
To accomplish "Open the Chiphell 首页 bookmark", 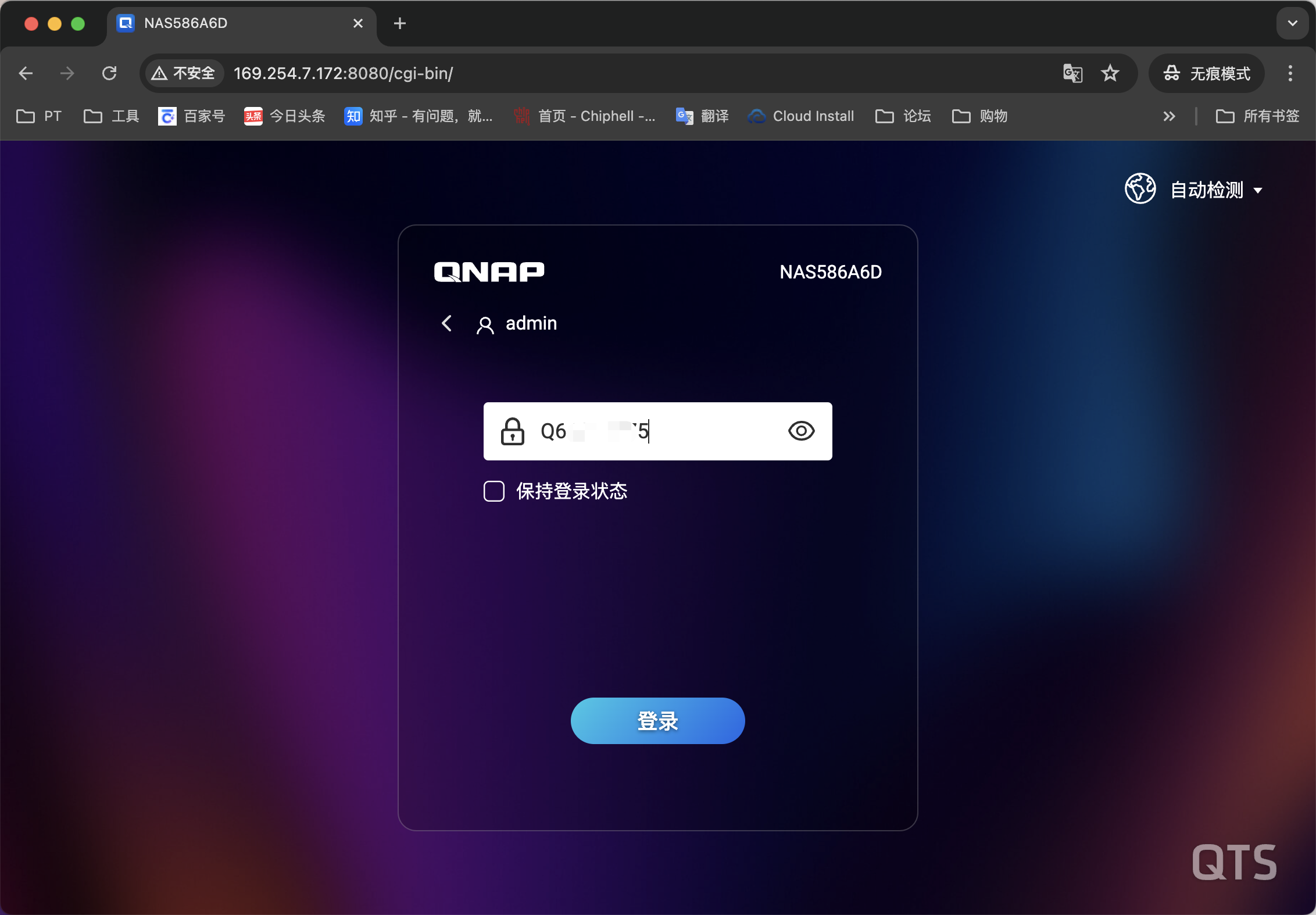I will click(585, 116).
